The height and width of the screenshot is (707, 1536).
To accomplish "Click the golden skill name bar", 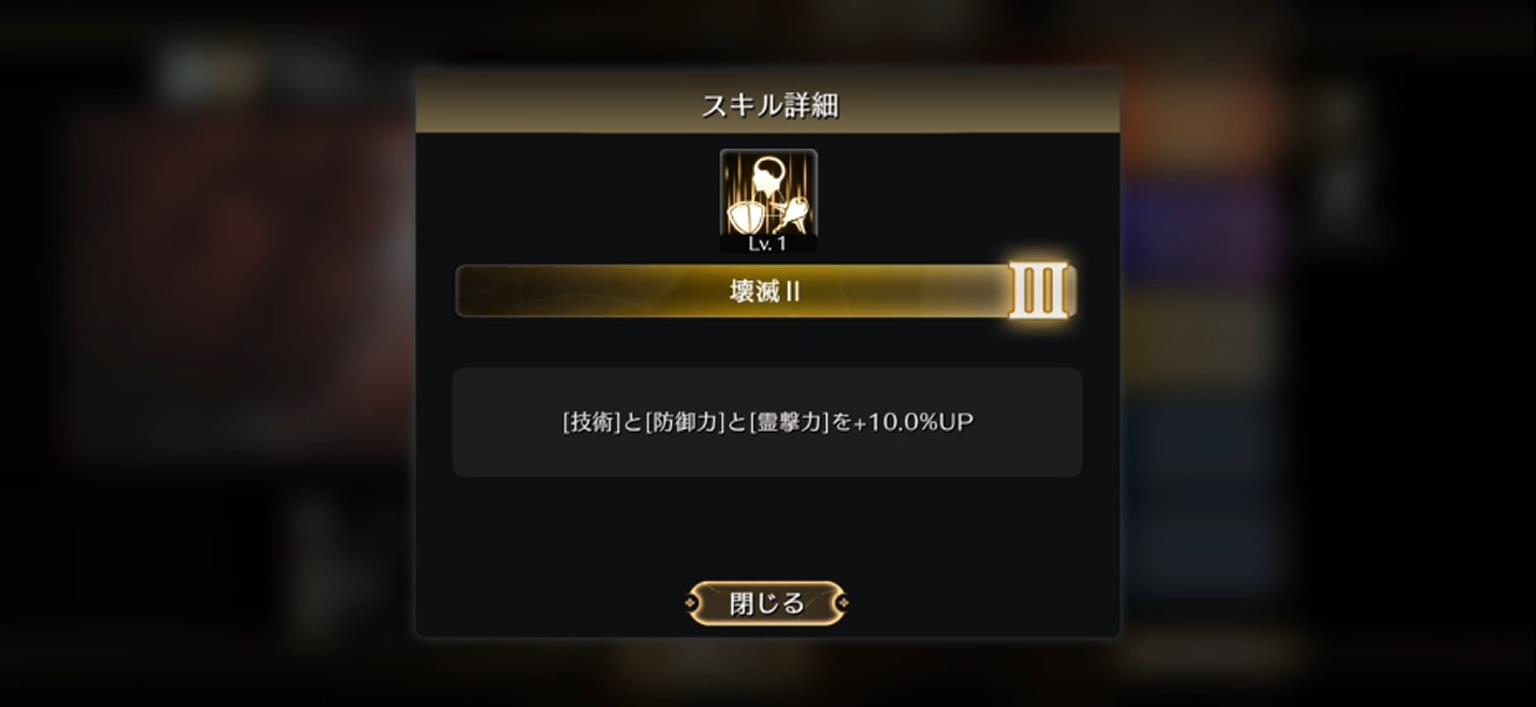I will click(733, 291).
